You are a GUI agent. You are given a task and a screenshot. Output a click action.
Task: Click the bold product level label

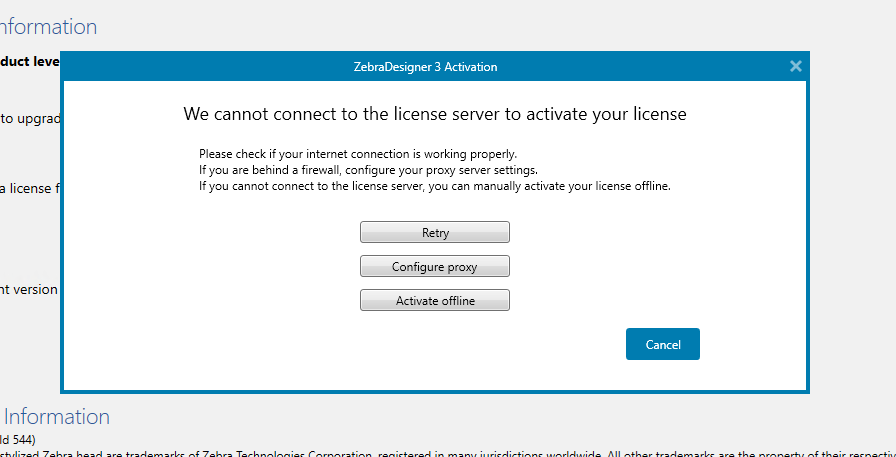(x=28, y=60)
